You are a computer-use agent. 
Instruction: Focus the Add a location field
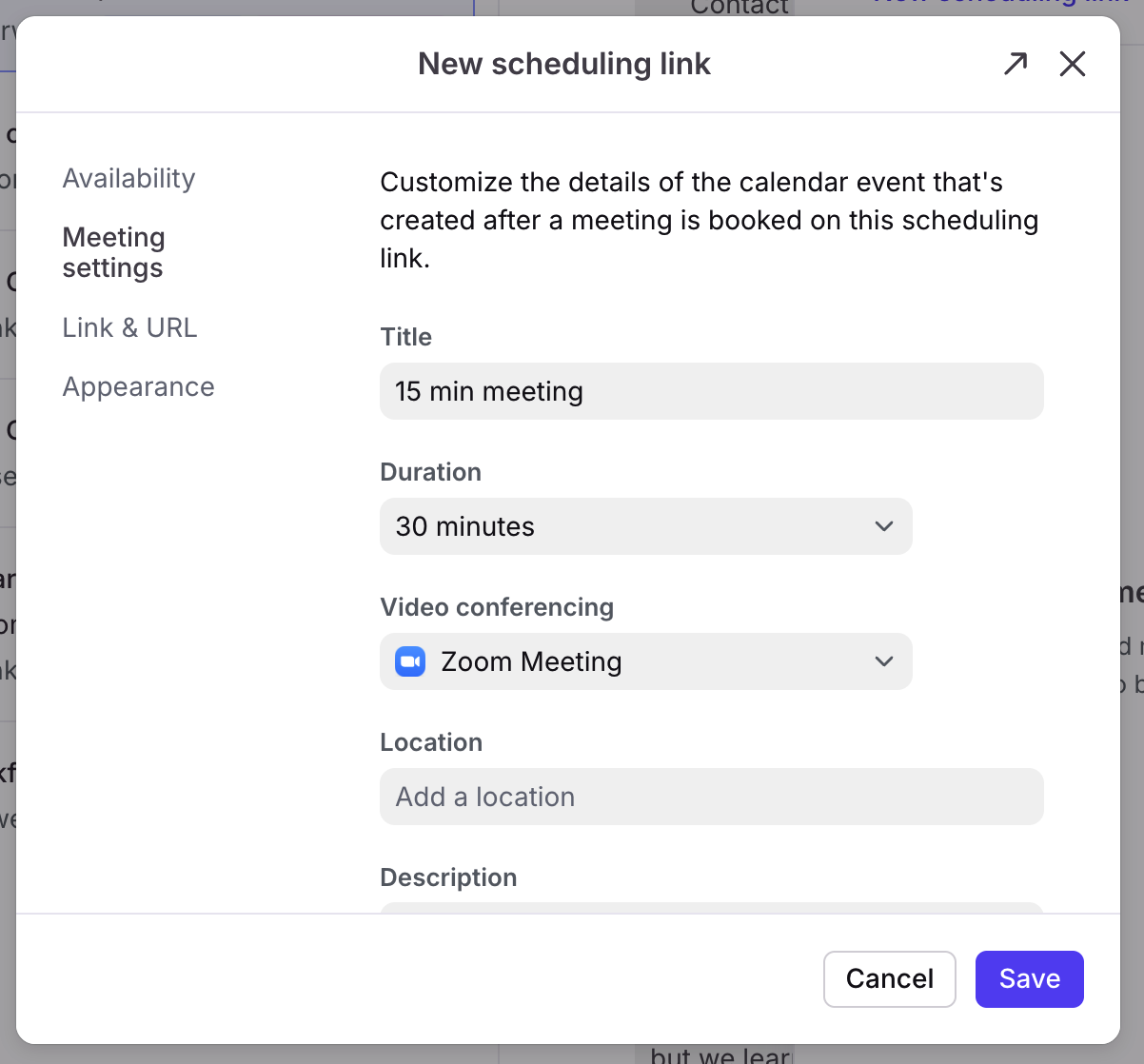click(x=711, y=797)
